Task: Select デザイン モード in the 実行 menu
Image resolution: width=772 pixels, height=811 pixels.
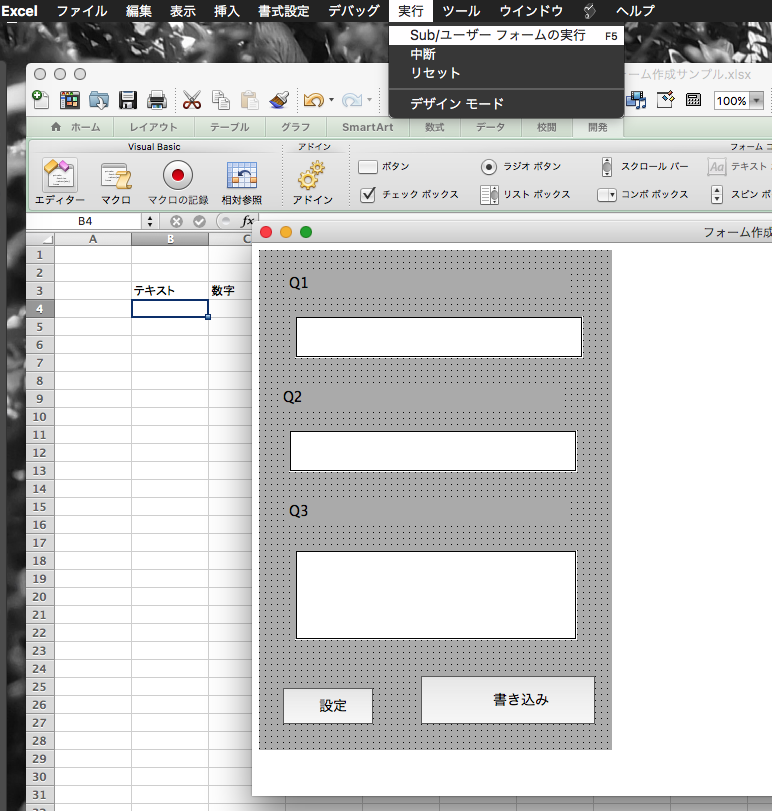Action: (x=456, y=104)
